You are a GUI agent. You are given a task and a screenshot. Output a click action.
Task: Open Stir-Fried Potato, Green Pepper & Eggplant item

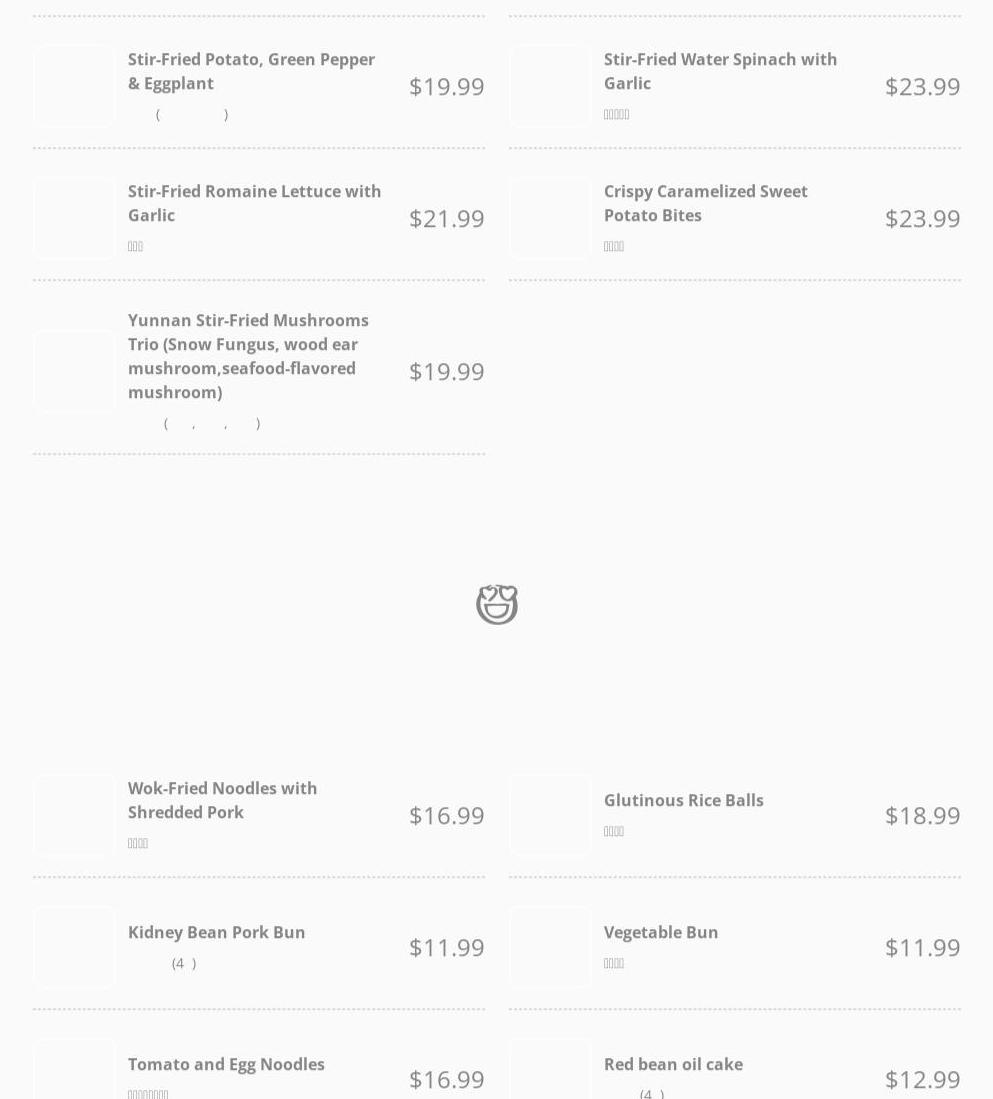pos(251,71)
